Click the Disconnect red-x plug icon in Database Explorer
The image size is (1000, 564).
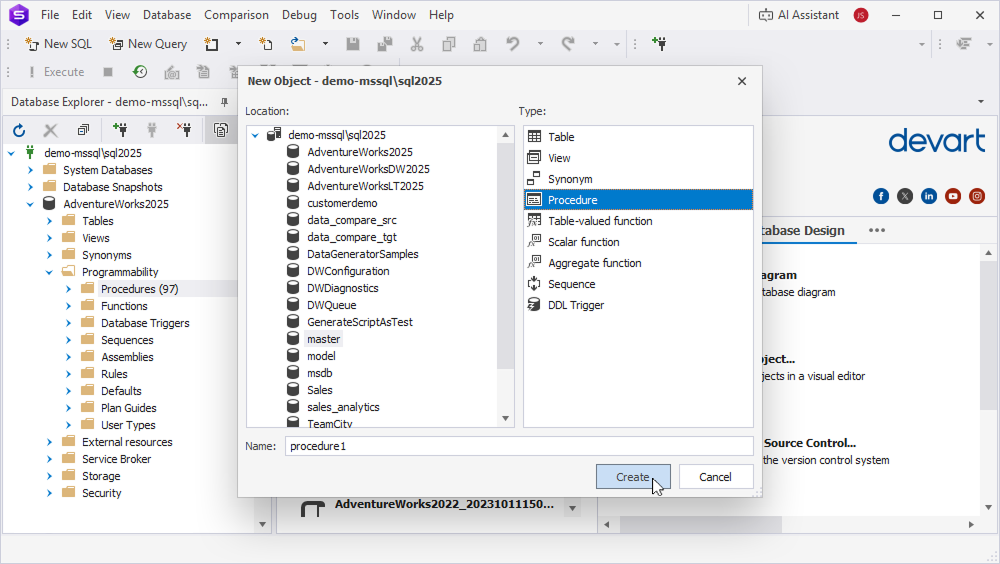184,130
